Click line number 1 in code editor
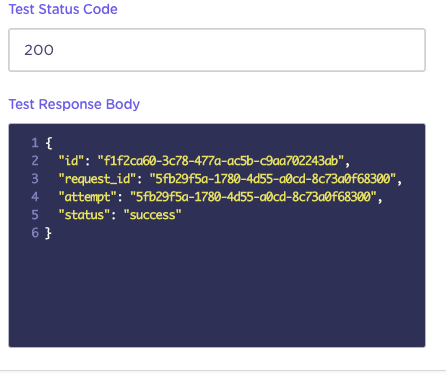 [35, 143]
